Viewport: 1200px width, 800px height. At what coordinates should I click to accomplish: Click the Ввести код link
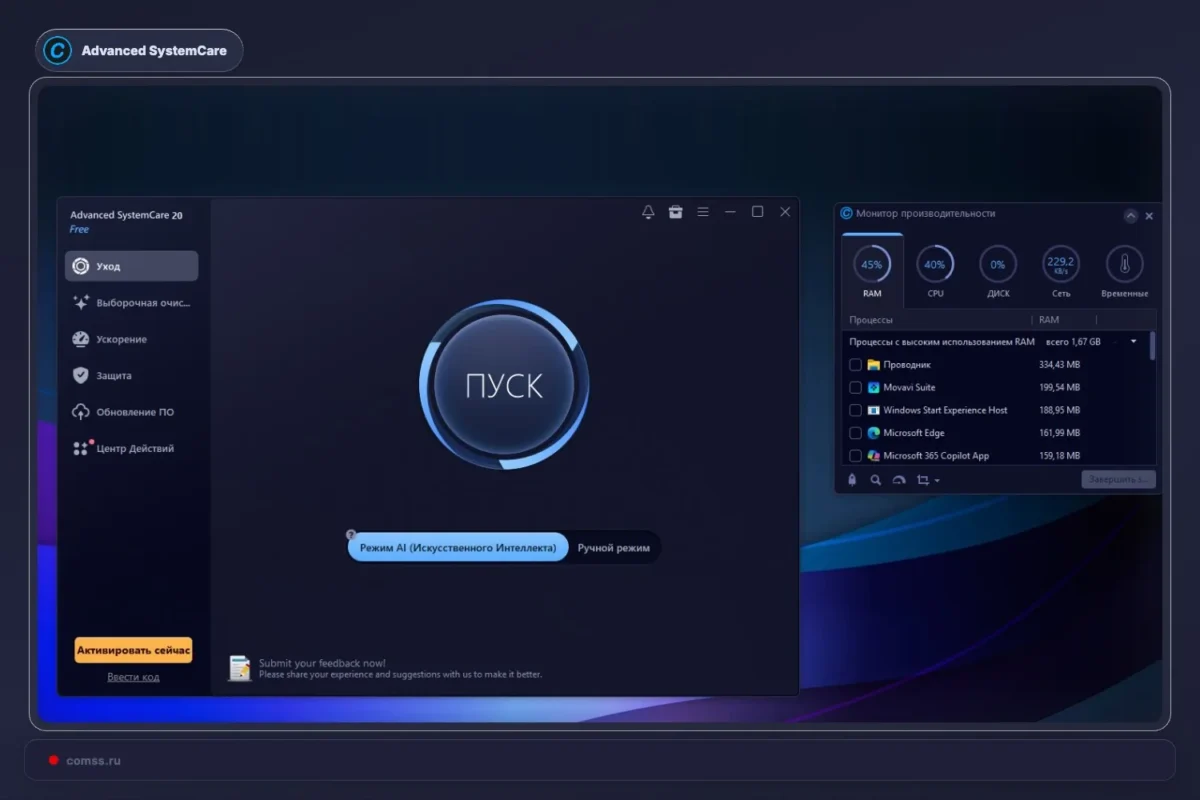(x=133, y=677)
